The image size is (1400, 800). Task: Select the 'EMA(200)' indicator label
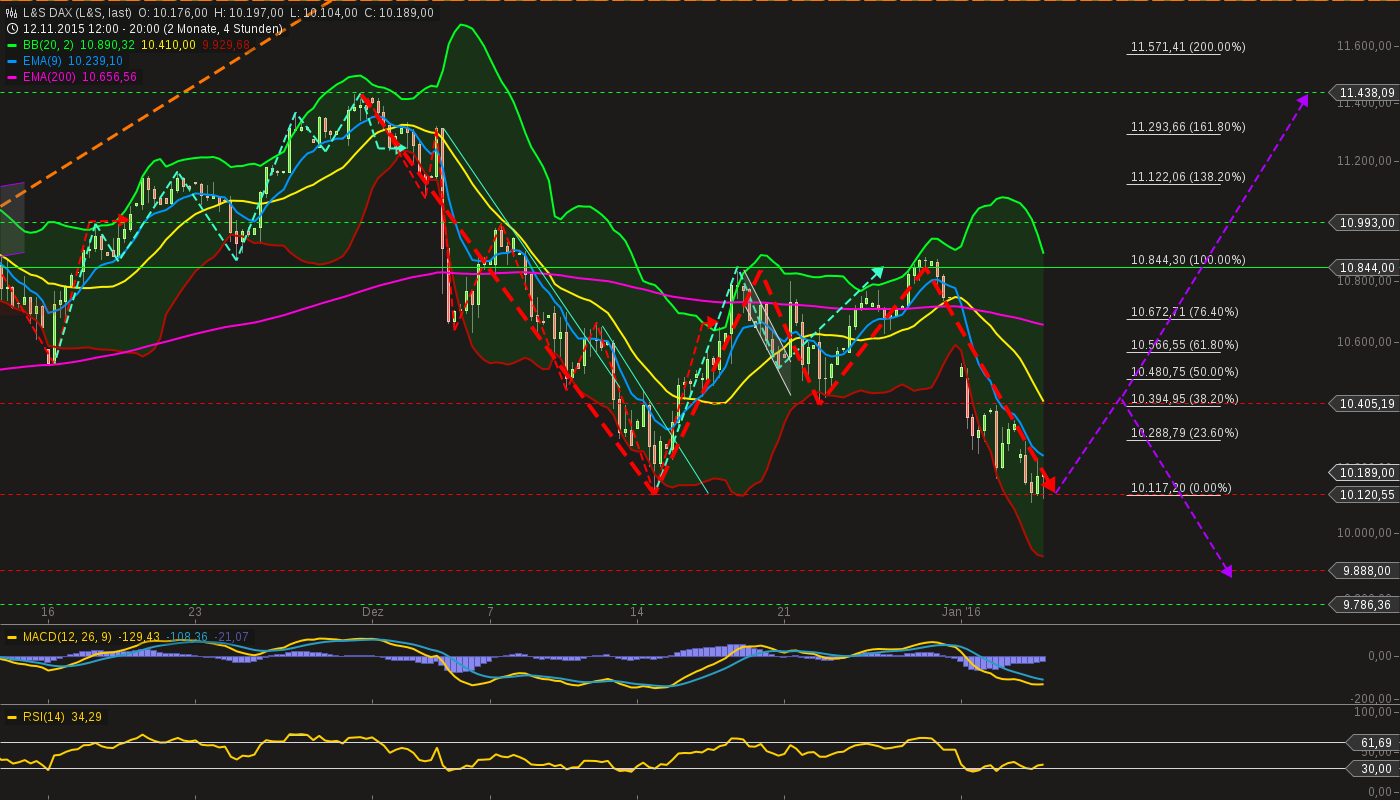pos(50,77)
